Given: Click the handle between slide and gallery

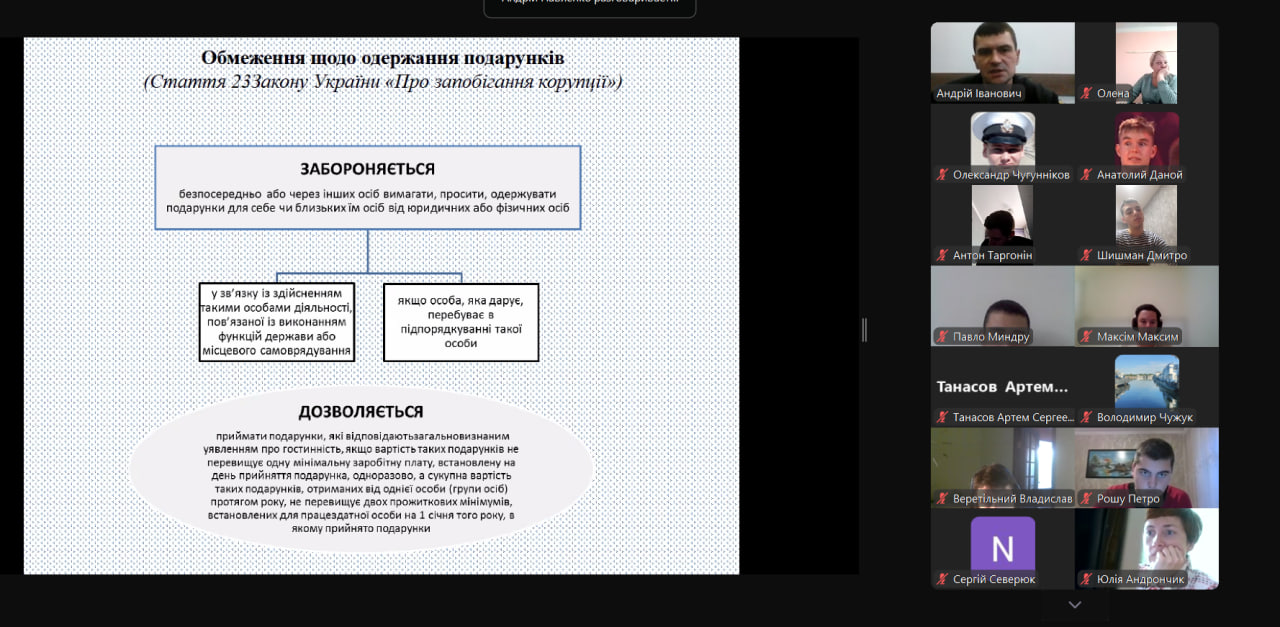Looking at the screenshot, I should 864,330.
